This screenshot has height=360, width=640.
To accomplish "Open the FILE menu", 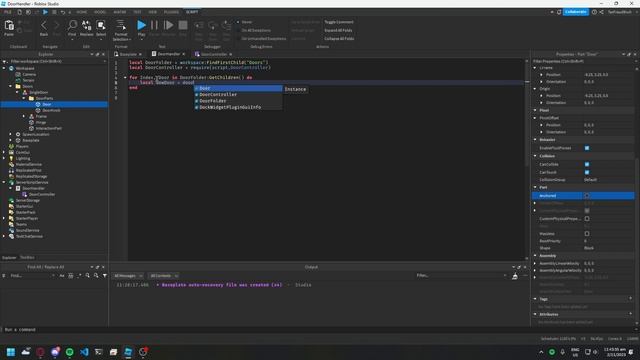I will 8,12.
